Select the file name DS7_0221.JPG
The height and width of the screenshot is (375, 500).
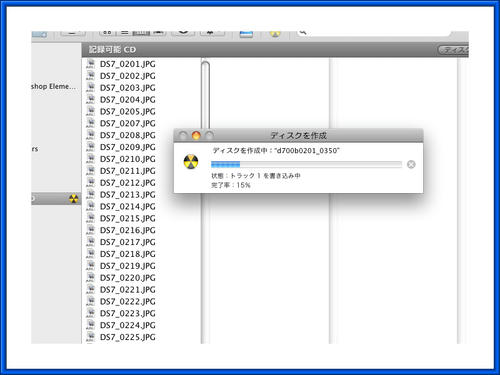[128, 290]
